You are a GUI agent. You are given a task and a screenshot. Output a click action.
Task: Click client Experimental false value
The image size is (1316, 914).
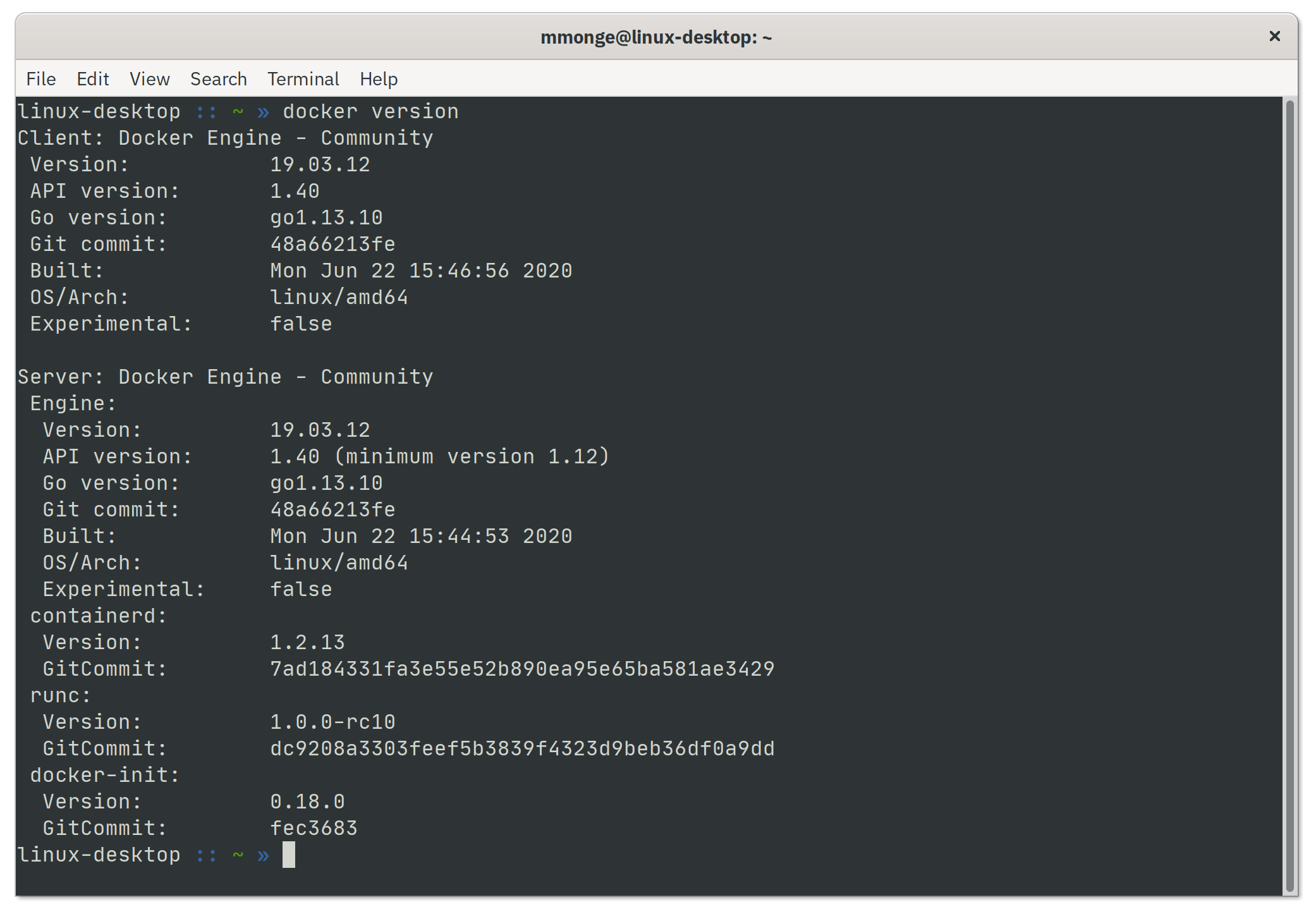point(301,324)
